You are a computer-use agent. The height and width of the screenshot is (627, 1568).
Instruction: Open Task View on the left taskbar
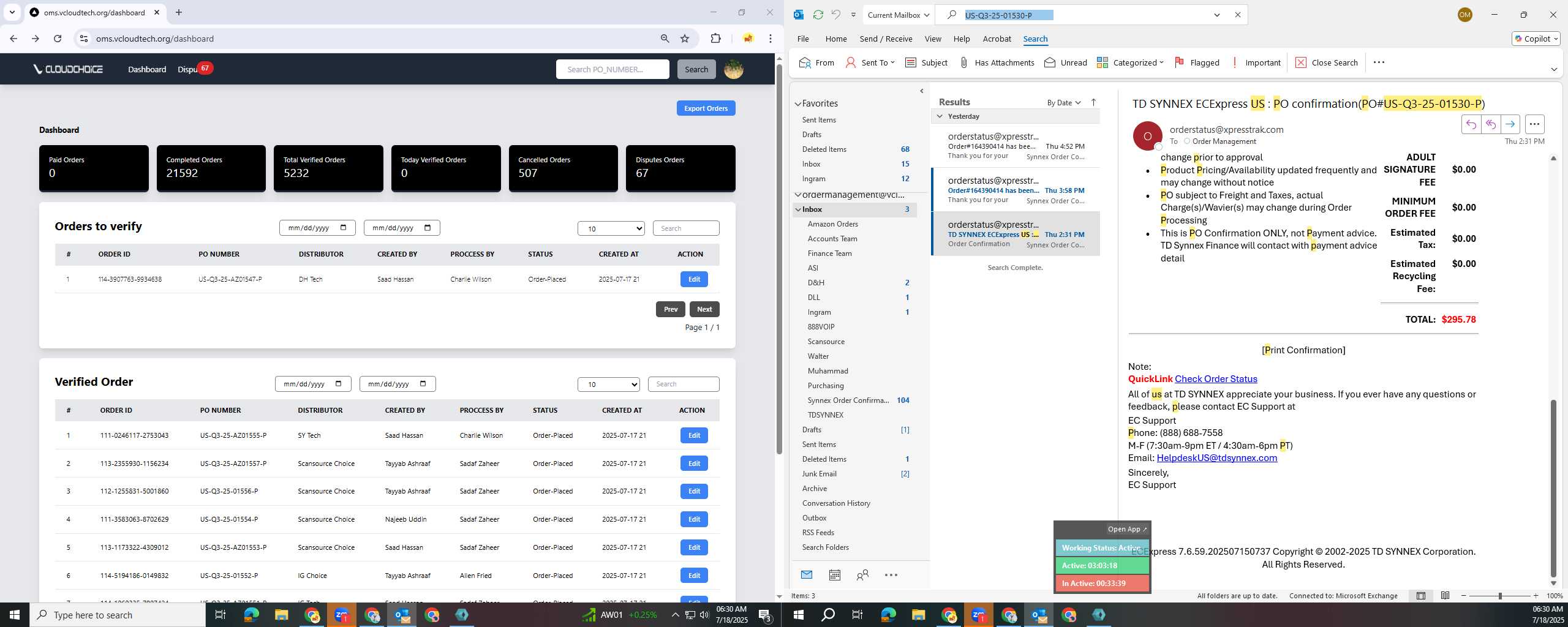(221, 615)
